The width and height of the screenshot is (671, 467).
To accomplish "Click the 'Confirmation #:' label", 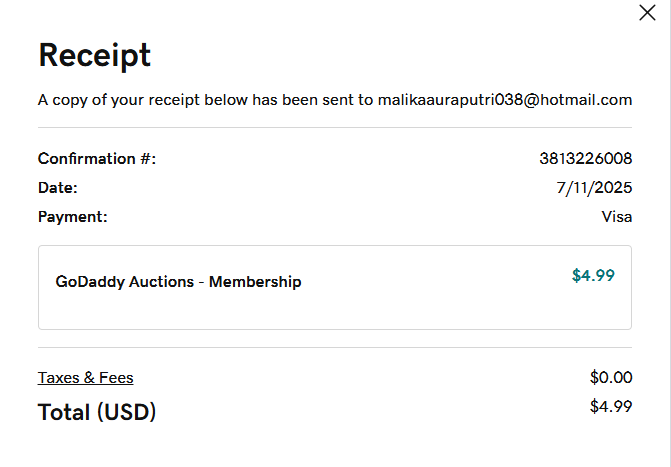I will pyautogui.click(x=97, y=158).
